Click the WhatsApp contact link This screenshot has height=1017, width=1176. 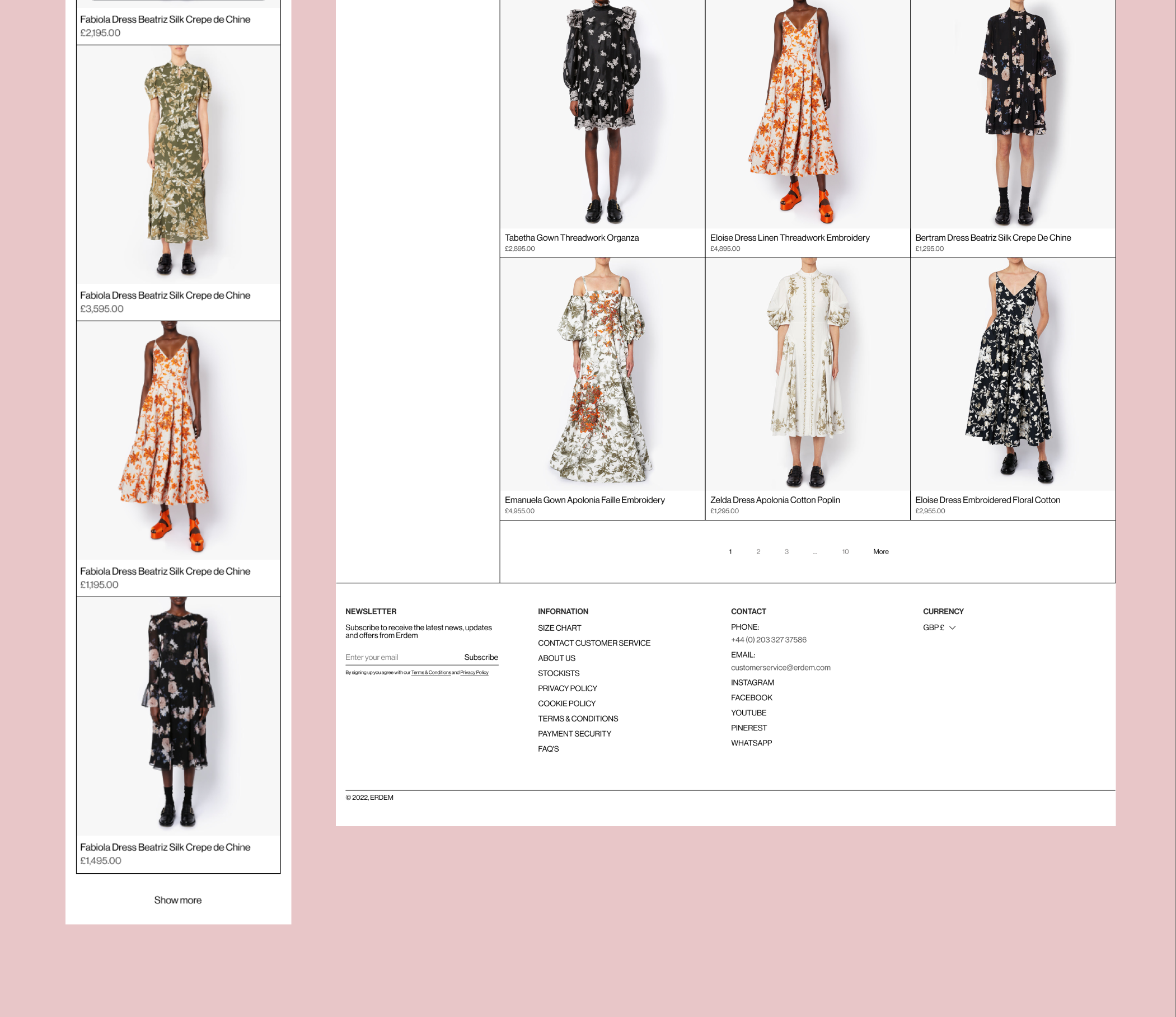(x=751, y=743)
